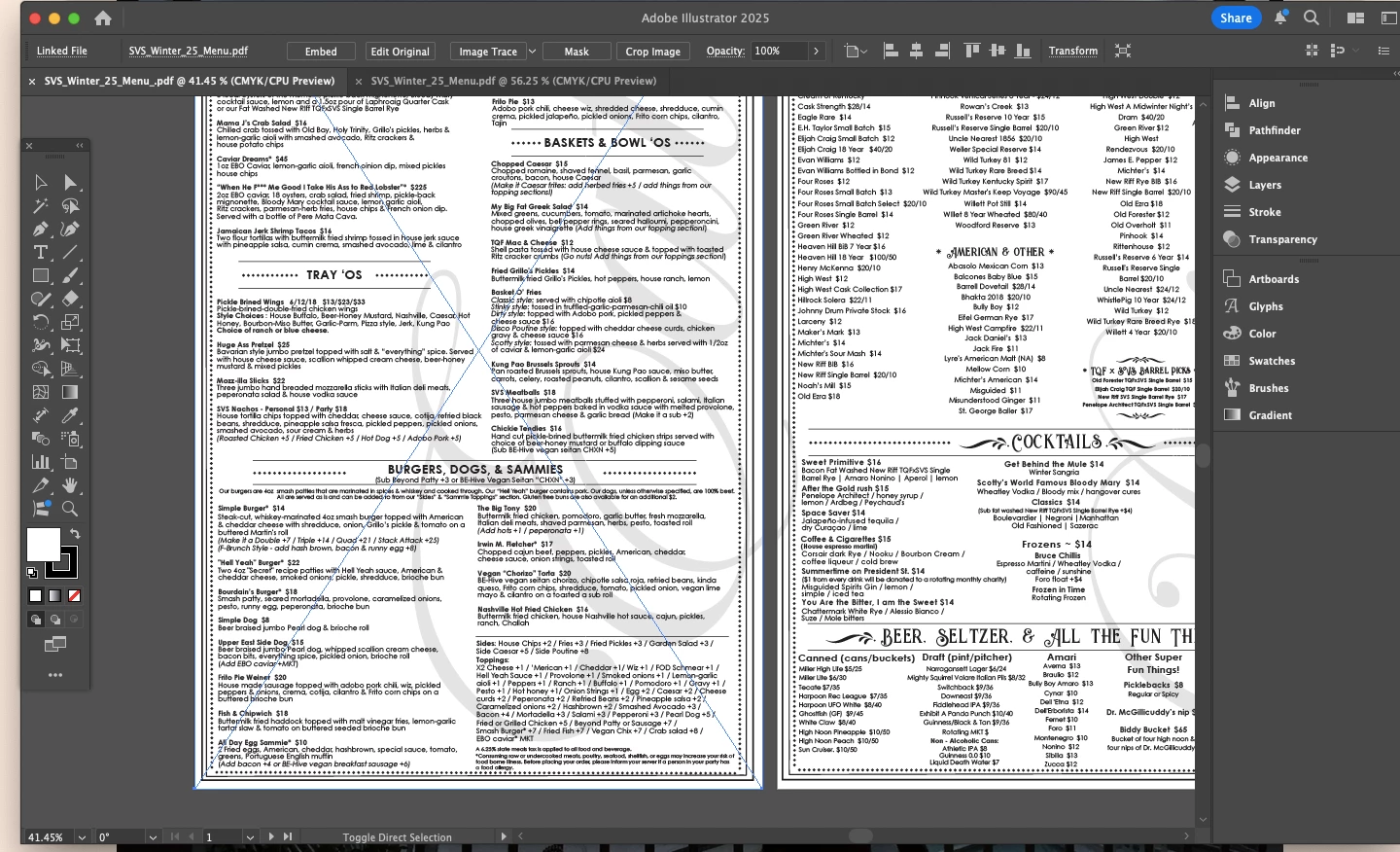Open the Layers panel
This screenshot has height=852, width=1400.
click(1264, 185)
